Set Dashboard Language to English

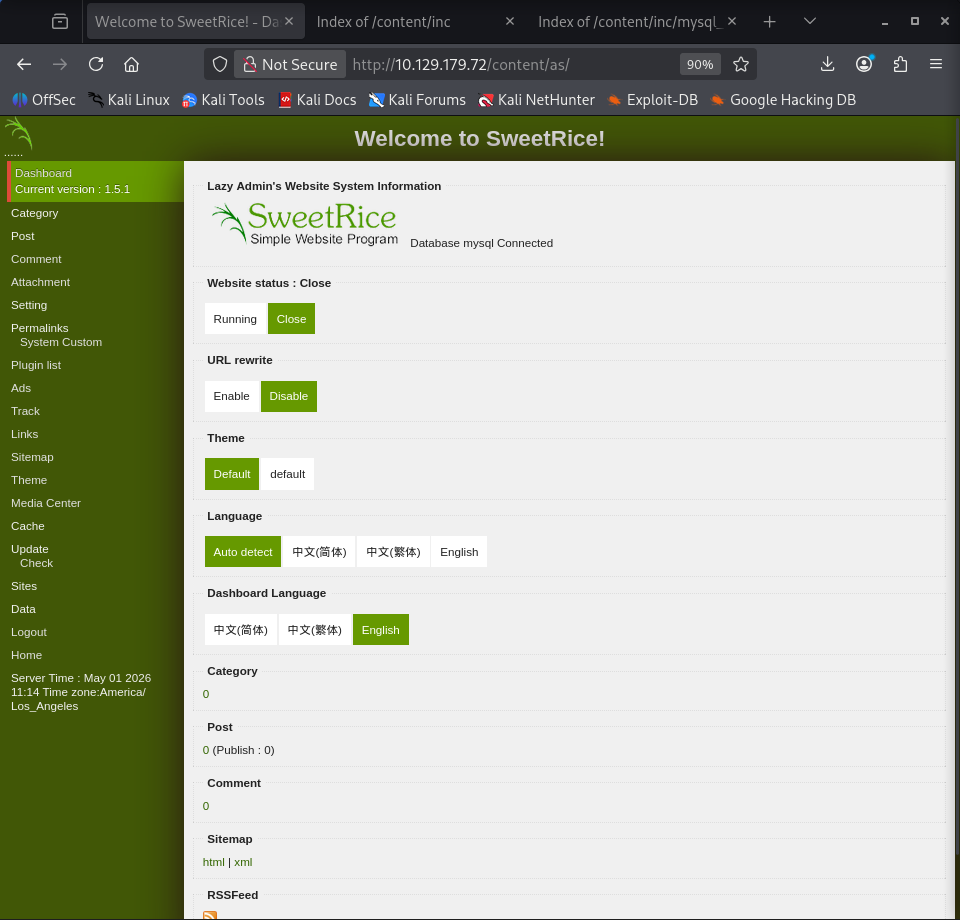(381, 630)
